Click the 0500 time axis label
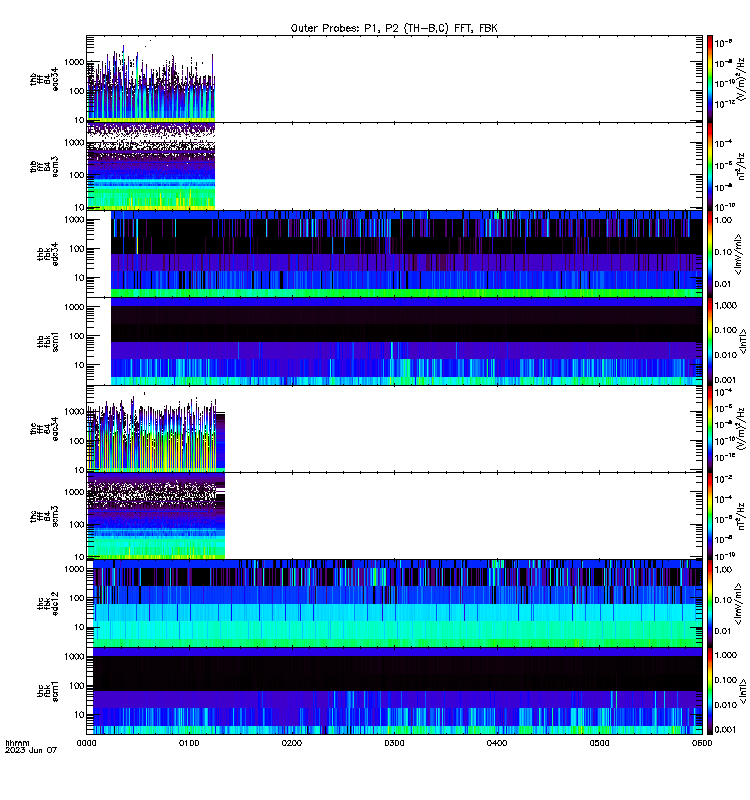 (x=599, y=743)
